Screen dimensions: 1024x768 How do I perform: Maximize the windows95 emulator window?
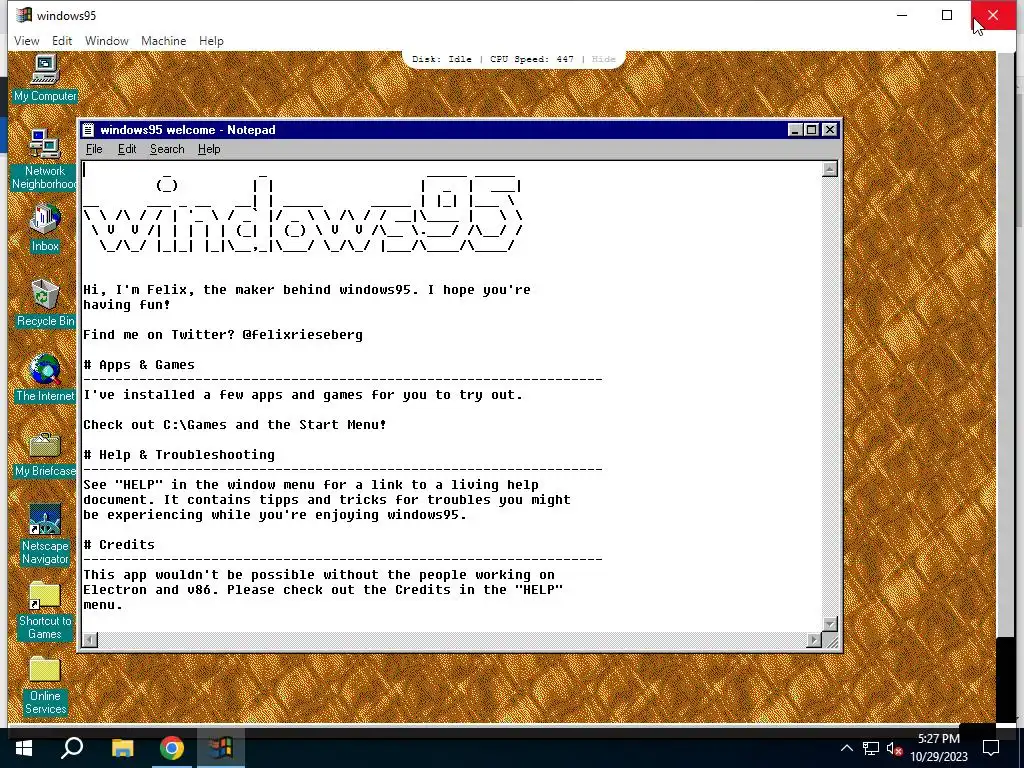pos(947,15)
